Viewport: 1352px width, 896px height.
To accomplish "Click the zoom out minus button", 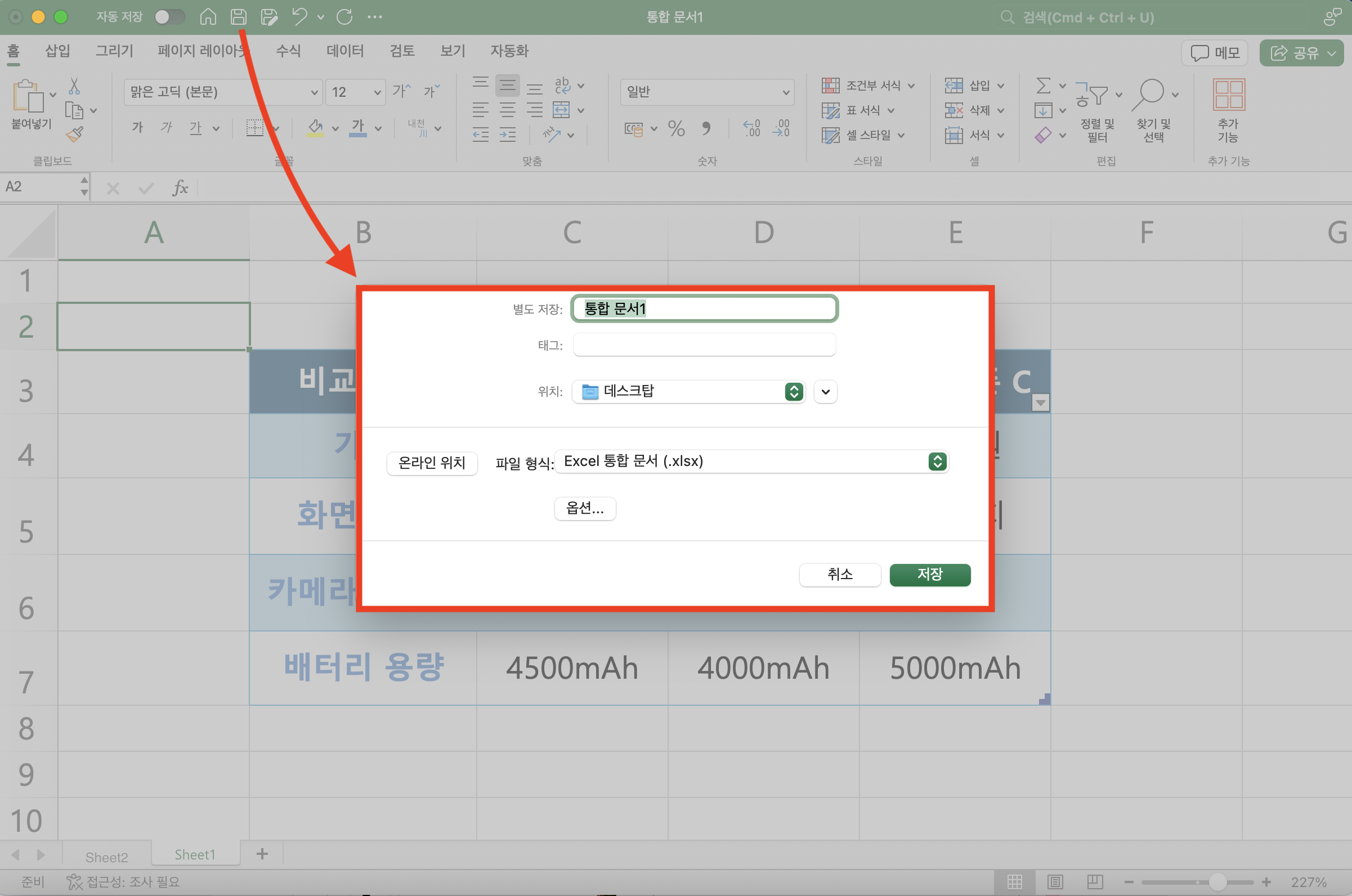I will point(1129,882).
